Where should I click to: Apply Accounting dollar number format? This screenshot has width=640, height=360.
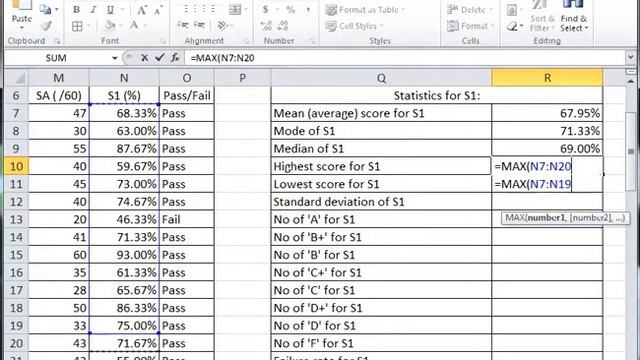265,9
